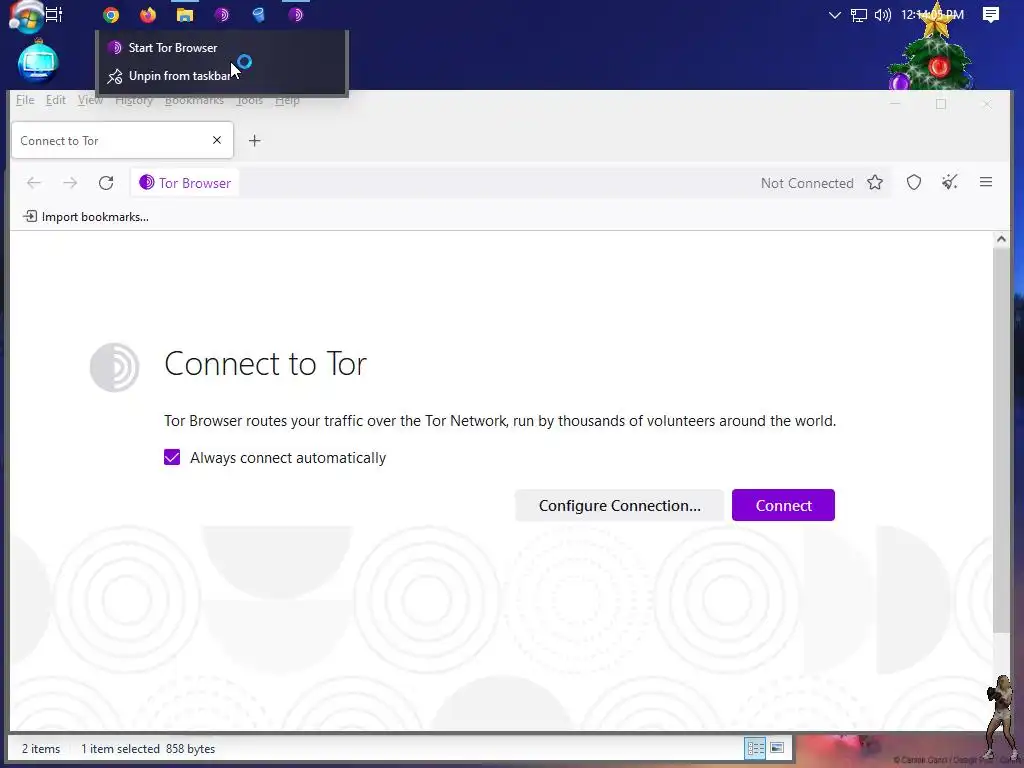The height and width of the screenshot is (768, 1024).
Task: Open the Help menu
Action: pos(287,100)
